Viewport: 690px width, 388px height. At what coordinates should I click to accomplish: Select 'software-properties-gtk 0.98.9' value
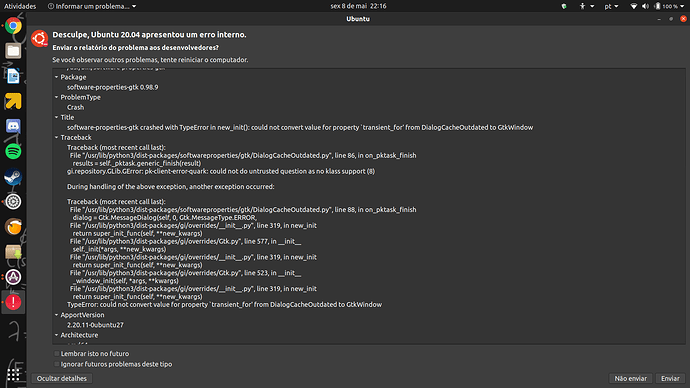(113, 87)
